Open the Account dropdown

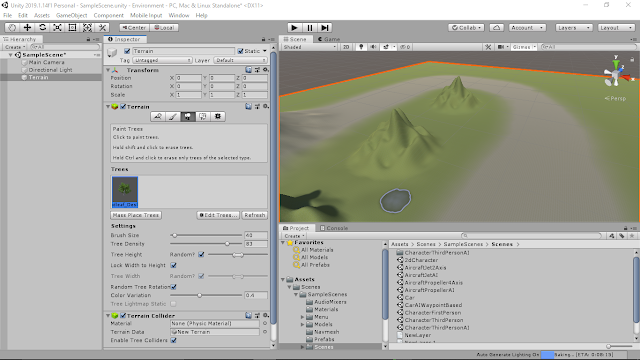pos(527,28)
